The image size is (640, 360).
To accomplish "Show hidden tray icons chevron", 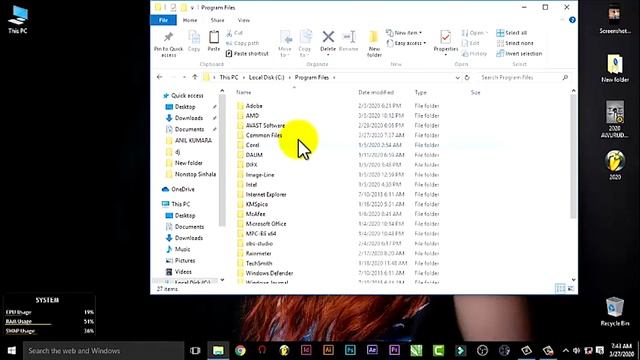I will point(566,351).
